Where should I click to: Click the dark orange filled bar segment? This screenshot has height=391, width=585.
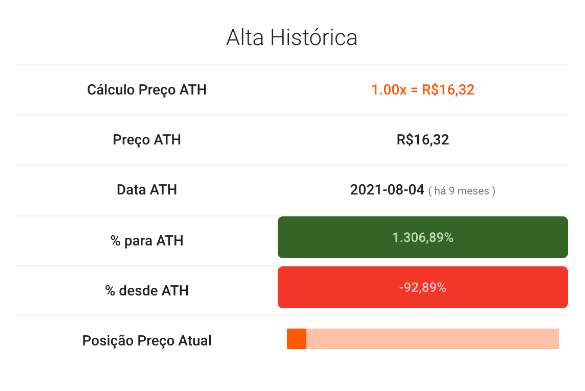click(297, 339)
